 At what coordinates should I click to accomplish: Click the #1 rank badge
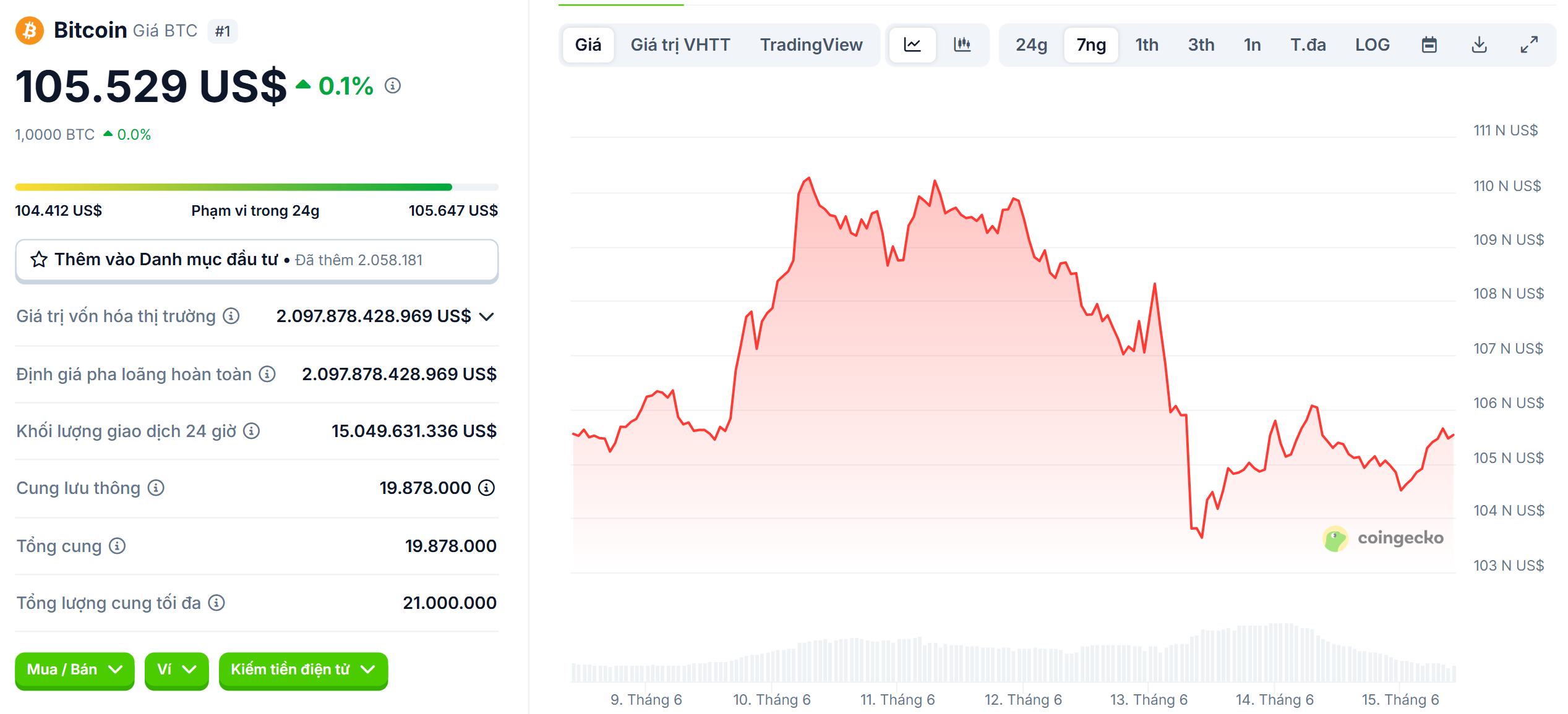tap(223, 31)
